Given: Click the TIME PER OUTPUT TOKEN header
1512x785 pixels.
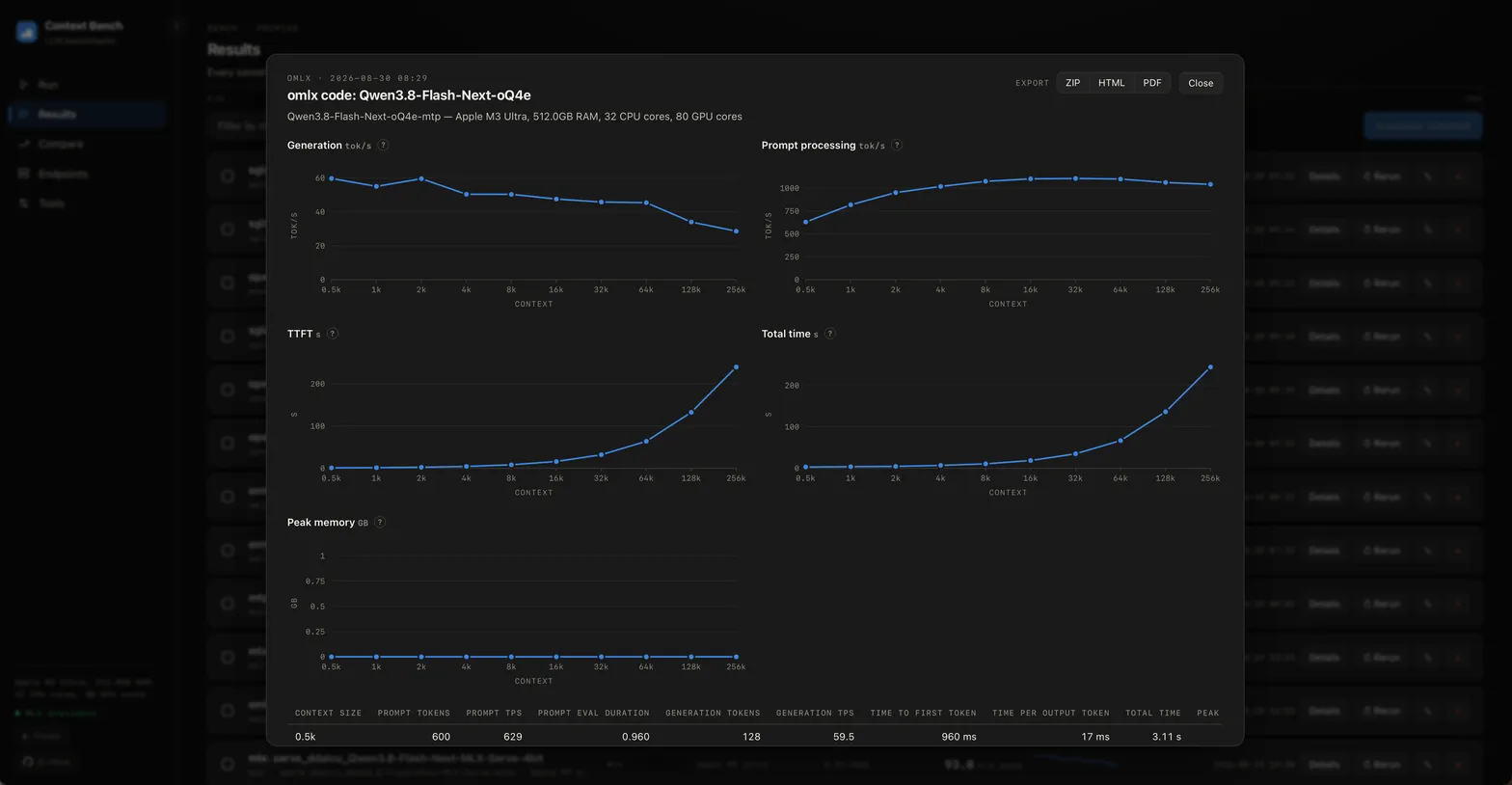Looking at the screenshot, I should (1050, 713).
